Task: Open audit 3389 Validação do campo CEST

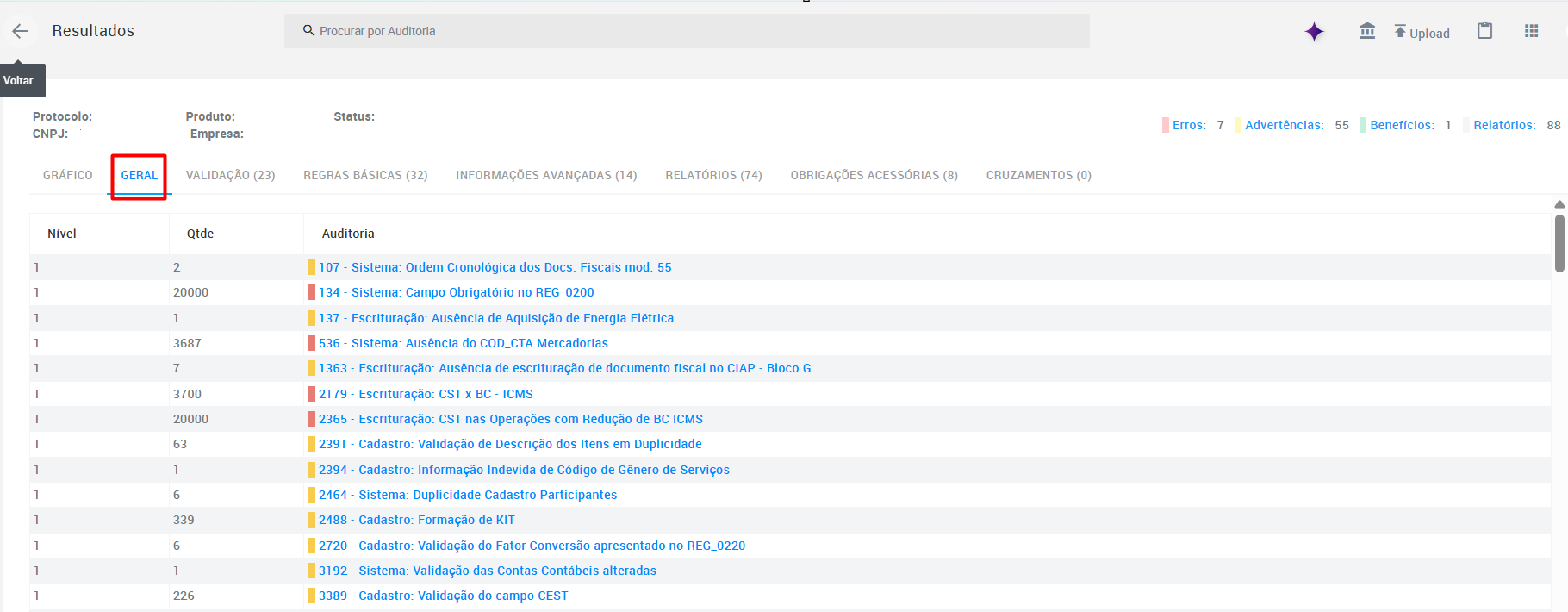Action: click(x=443, y=596)
